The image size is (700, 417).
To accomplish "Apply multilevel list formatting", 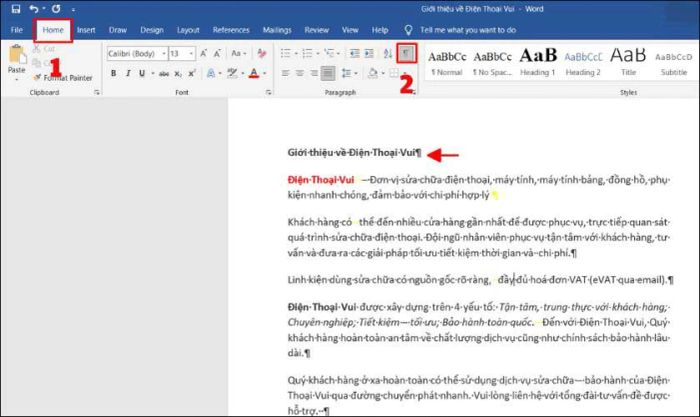I will [329, 54].
